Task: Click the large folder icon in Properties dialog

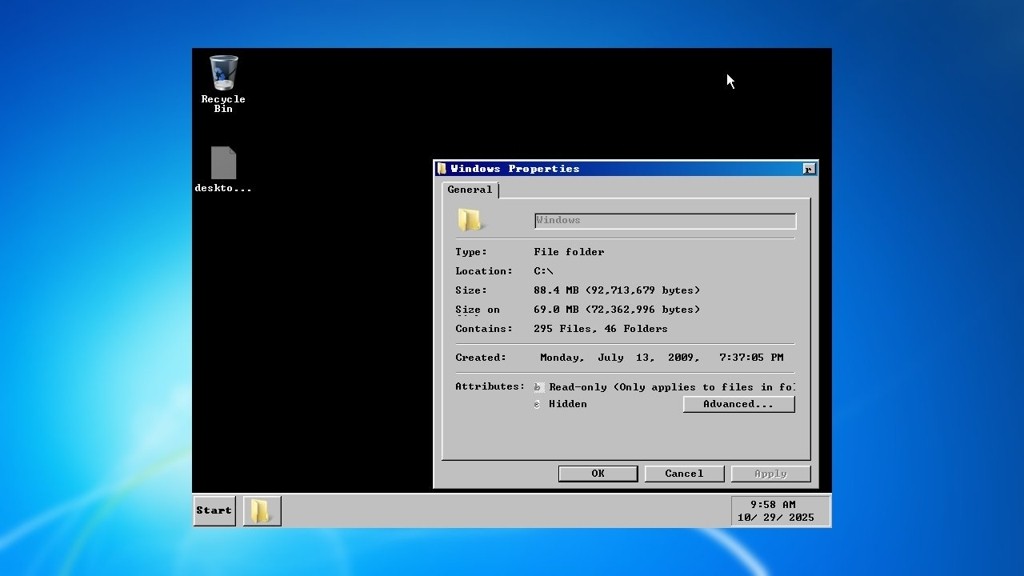Action: [x=469, y=220]
